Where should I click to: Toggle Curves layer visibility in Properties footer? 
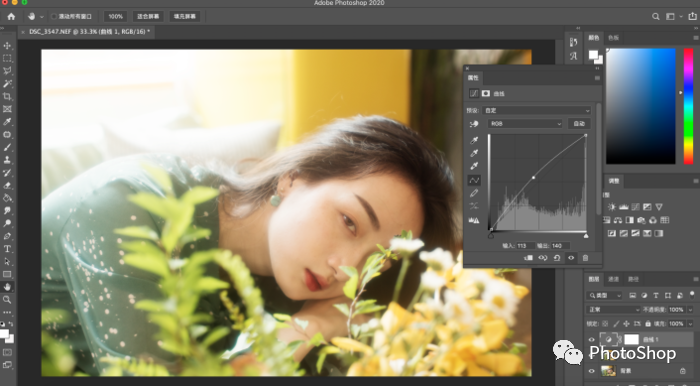pos(571,258)
